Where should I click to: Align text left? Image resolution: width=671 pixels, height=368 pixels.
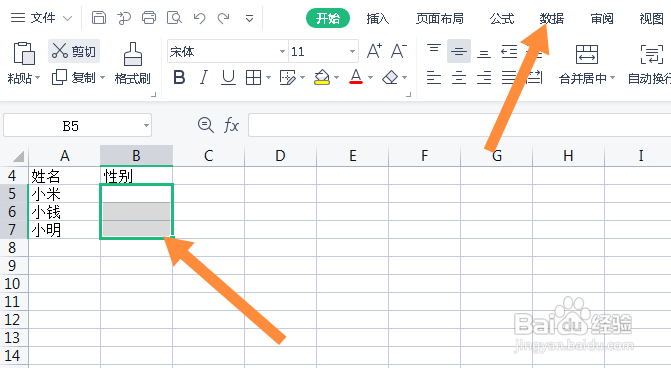coord(434,77)
